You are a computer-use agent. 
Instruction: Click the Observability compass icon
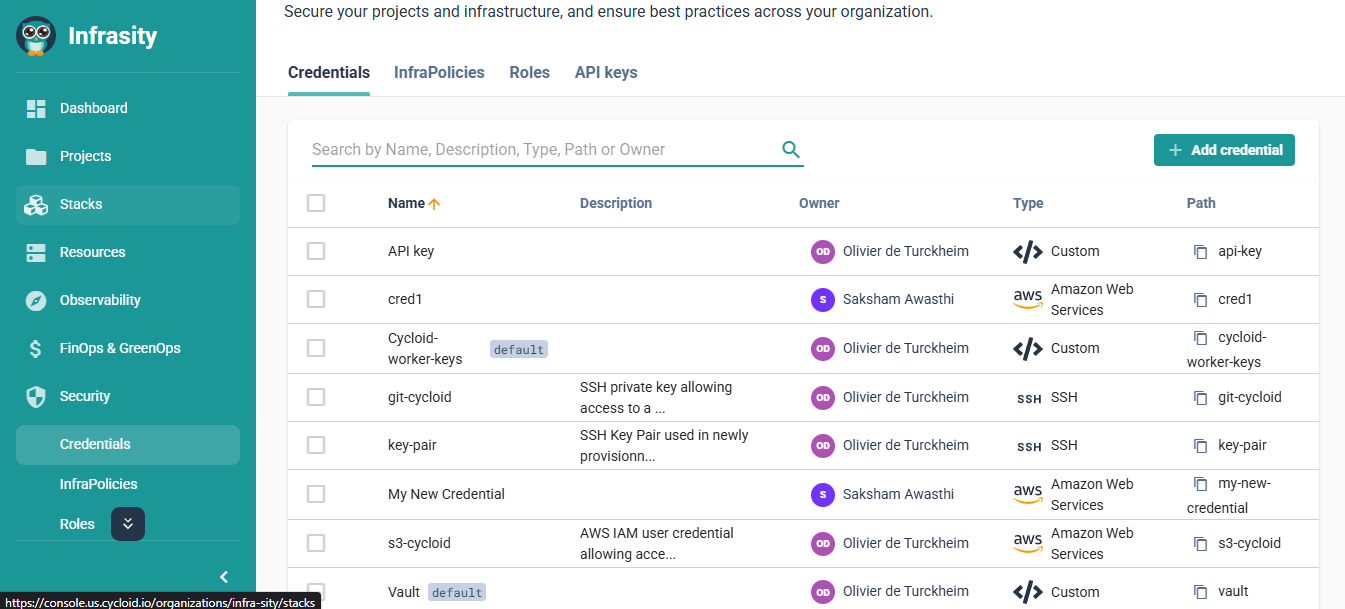36,300
